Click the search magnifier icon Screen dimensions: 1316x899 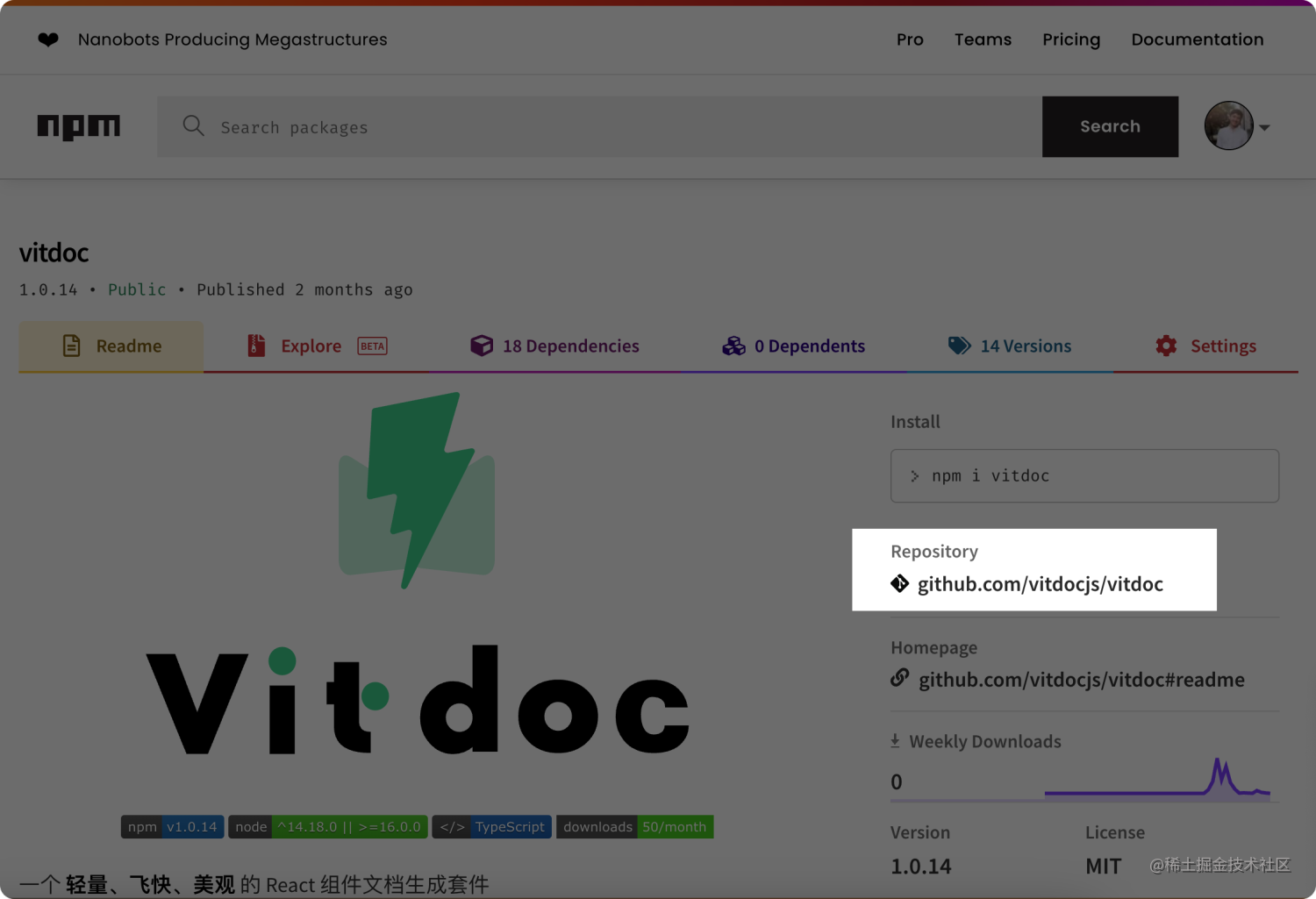[x=193, y=126]
